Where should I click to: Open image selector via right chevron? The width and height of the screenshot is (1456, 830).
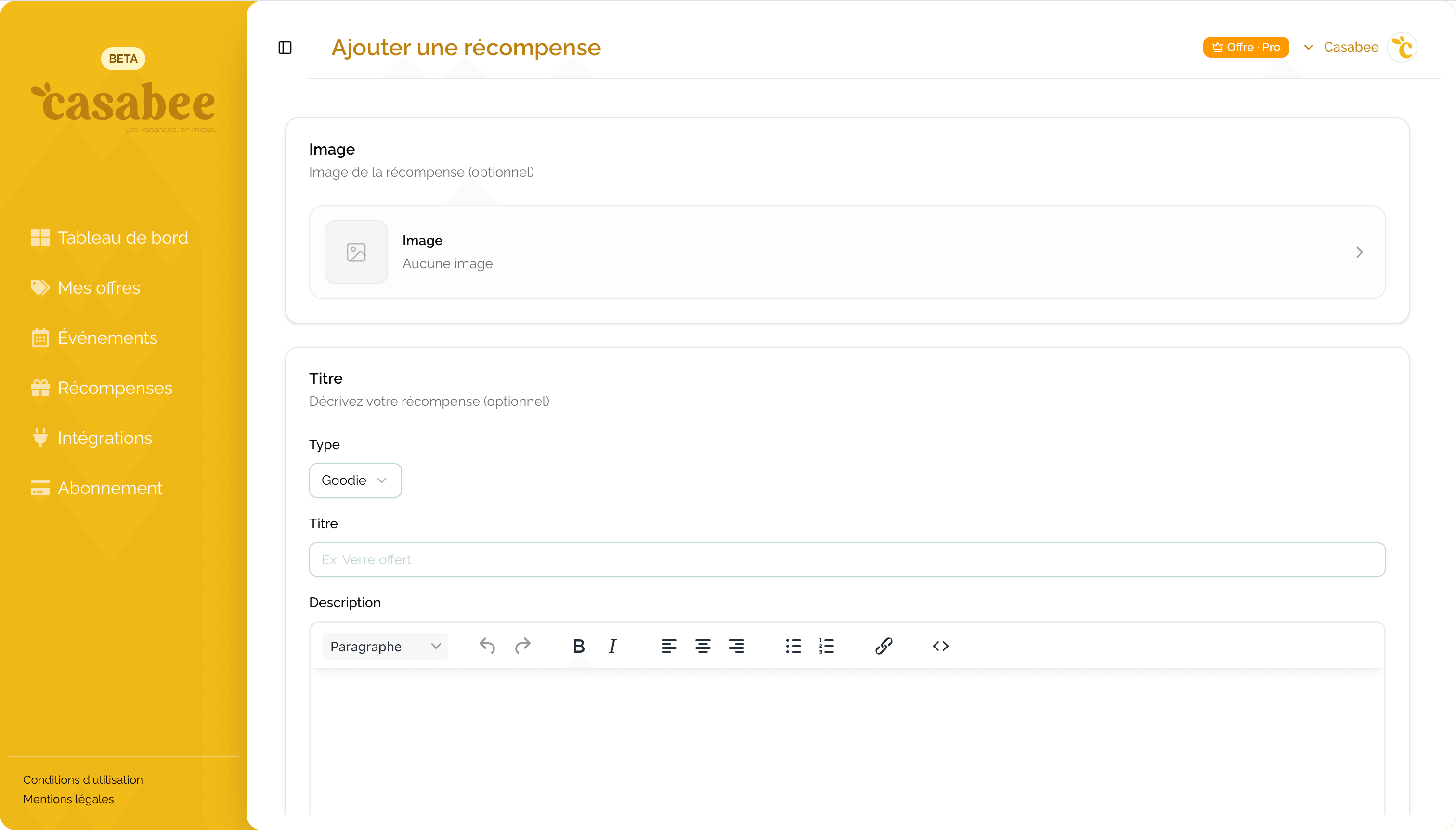(x=1359, y=252)
